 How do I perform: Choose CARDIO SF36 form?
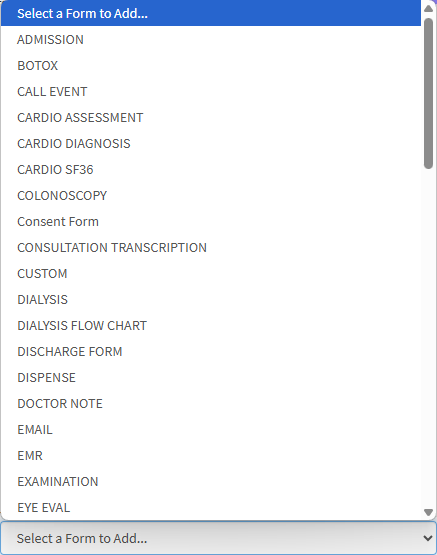pyautogui.click(x=211, y=170)
